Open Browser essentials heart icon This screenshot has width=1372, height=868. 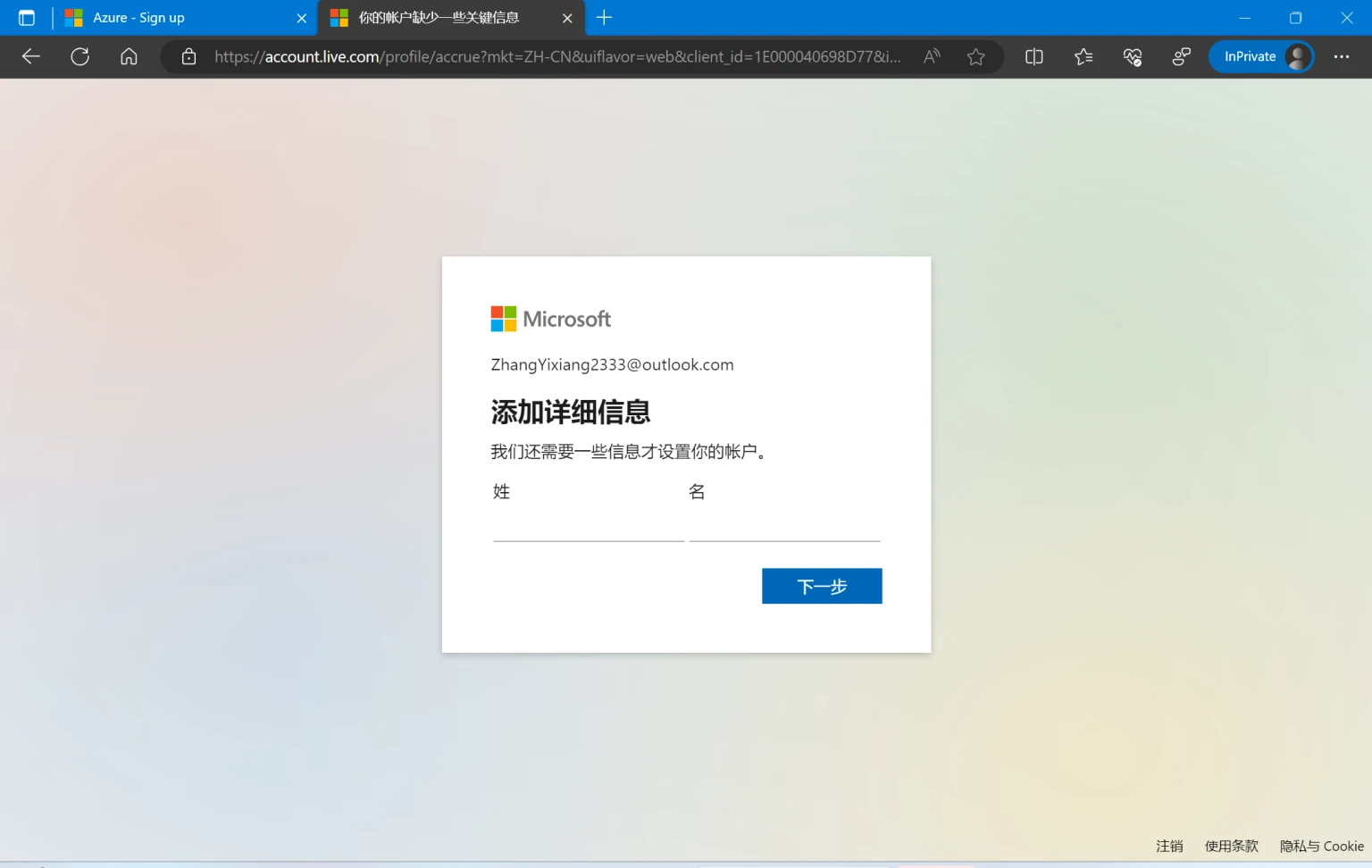point(1133,56)
